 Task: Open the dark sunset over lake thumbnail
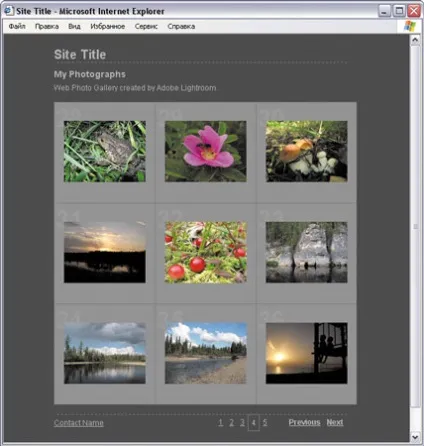tap(105, 252)
